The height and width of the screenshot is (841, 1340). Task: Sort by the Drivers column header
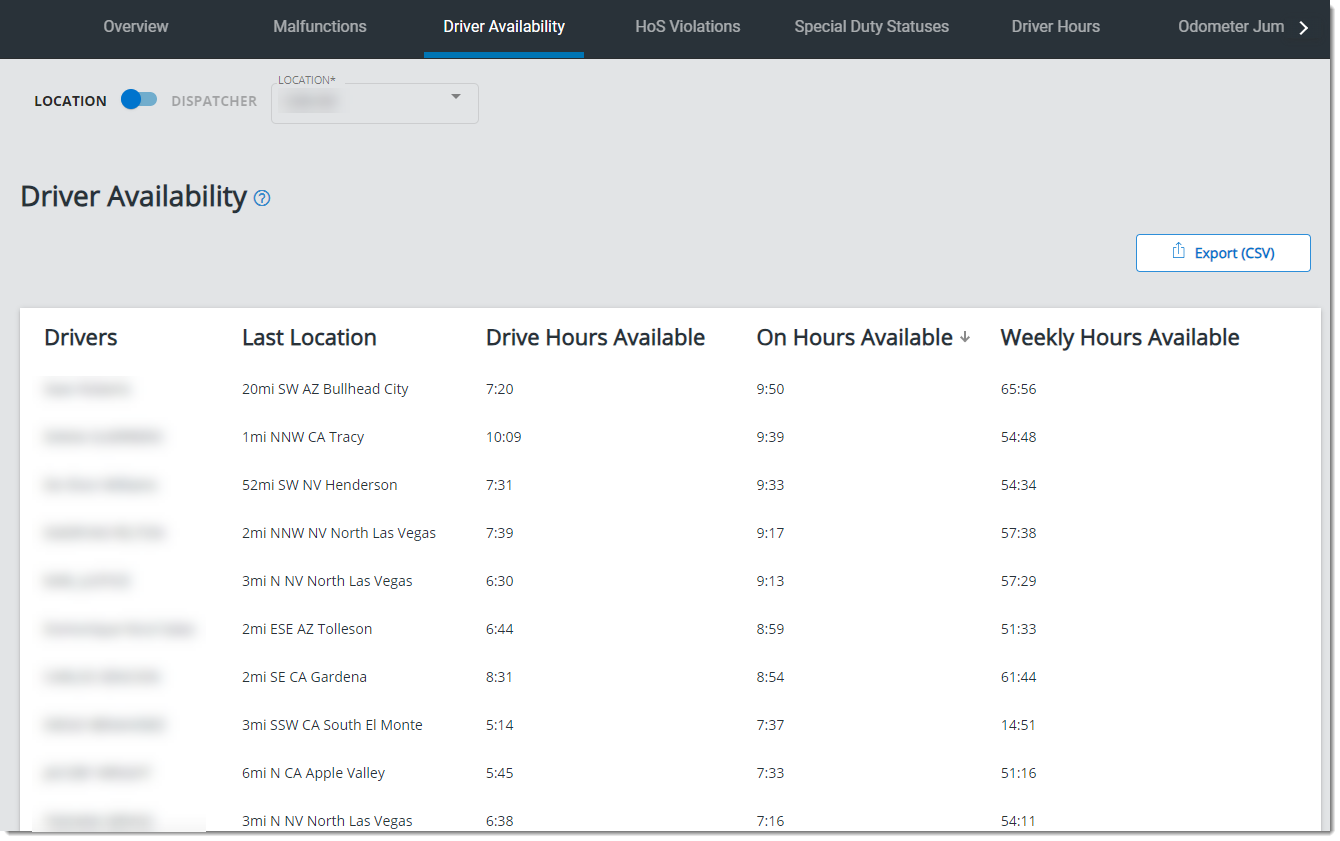tap(81, 338)
